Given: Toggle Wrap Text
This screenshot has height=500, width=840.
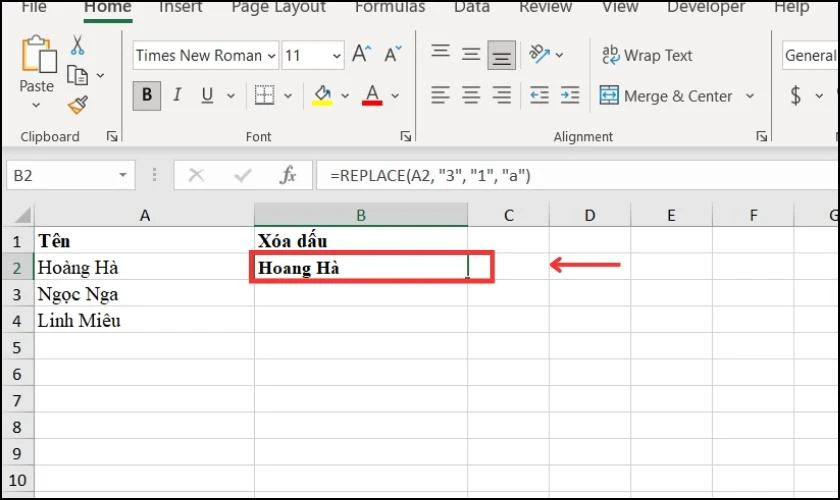Looking at the screenshot, I should coord(647,55).
